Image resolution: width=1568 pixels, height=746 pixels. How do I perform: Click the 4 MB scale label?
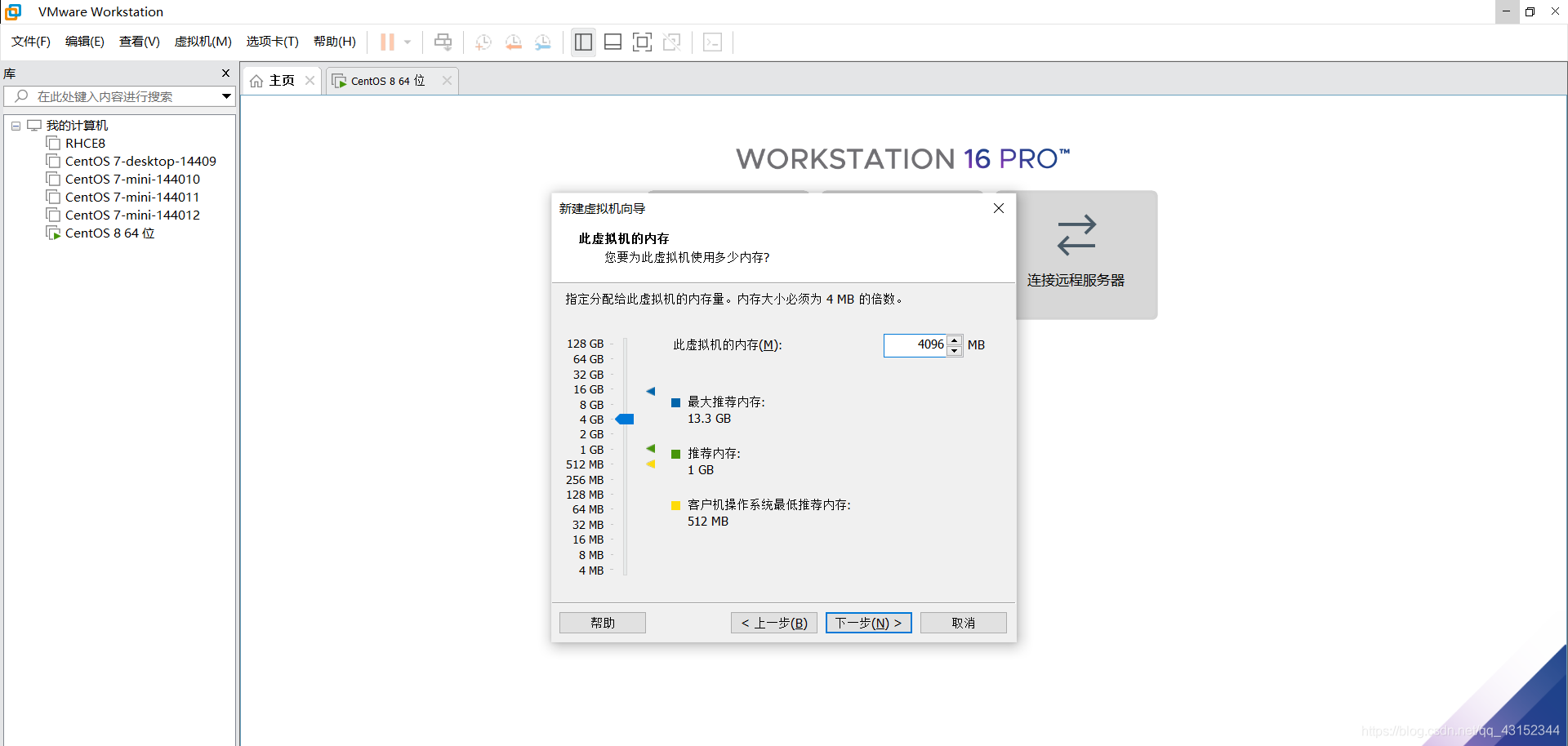(x=591, y=571)
